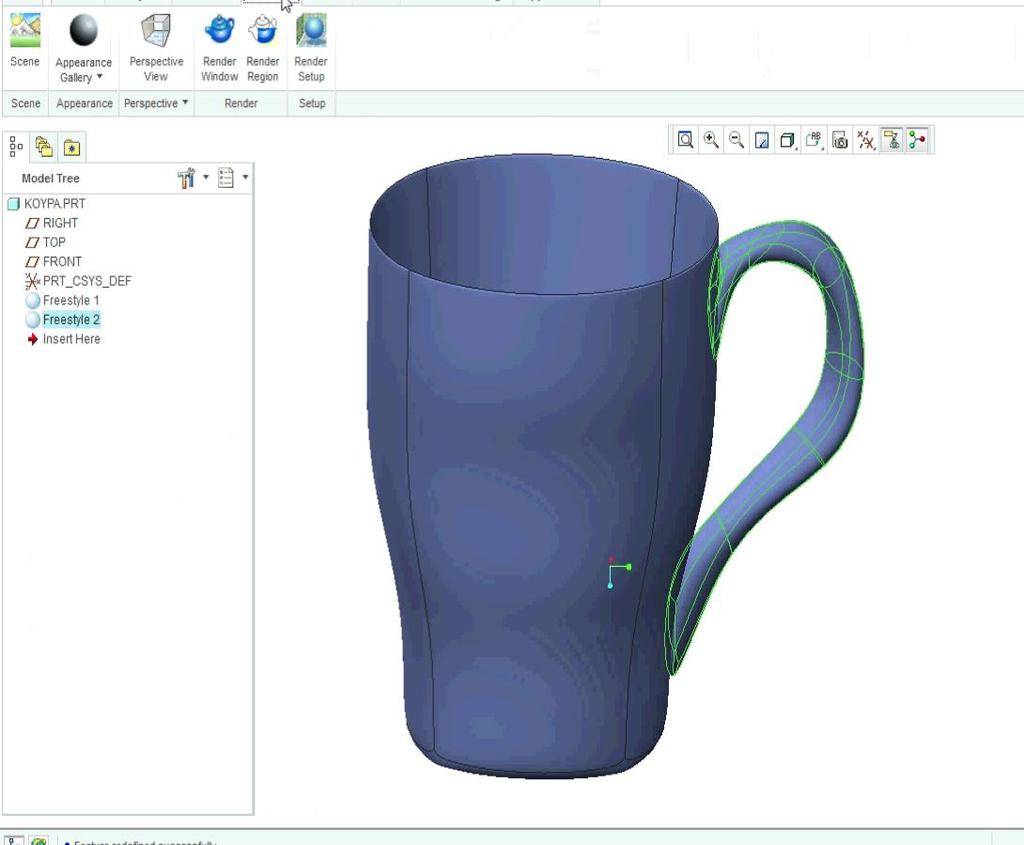Viewport: 1024px width, 845px height.
Task: Select the FRONT datum plane
Action: coord(62,262)
